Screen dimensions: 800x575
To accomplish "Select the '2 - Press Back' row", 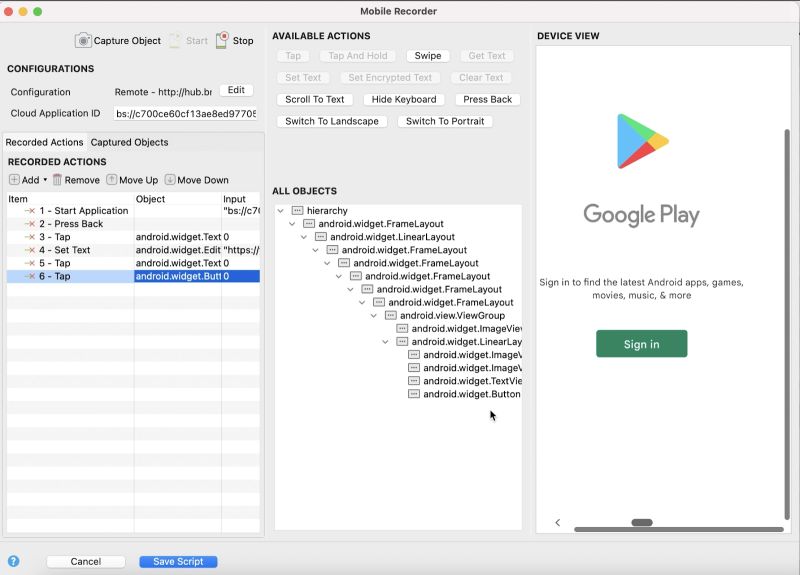I will [x=133, y=224].
